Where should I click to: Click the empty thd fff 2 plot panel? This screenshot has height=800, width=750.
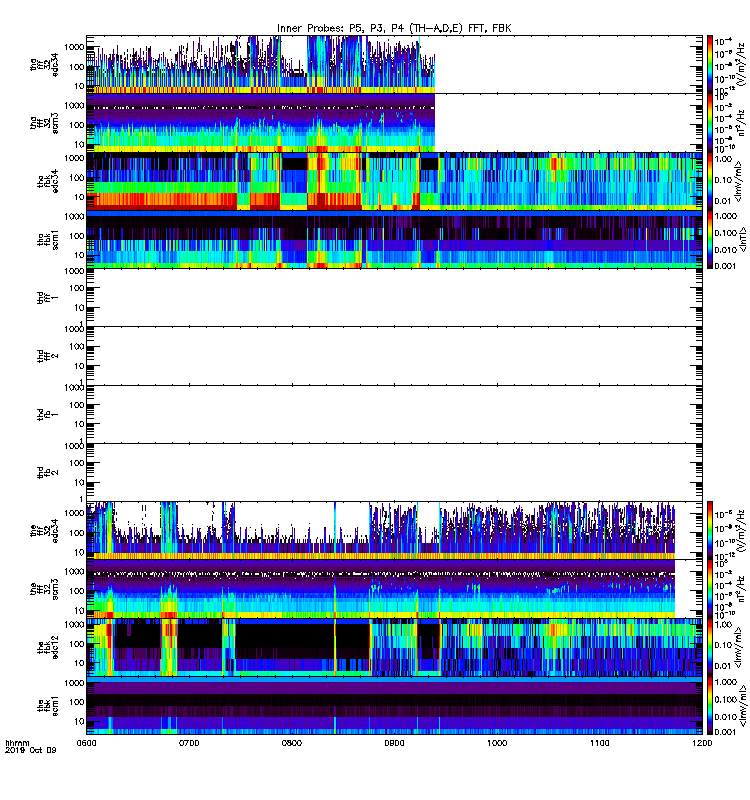(394, 356)
